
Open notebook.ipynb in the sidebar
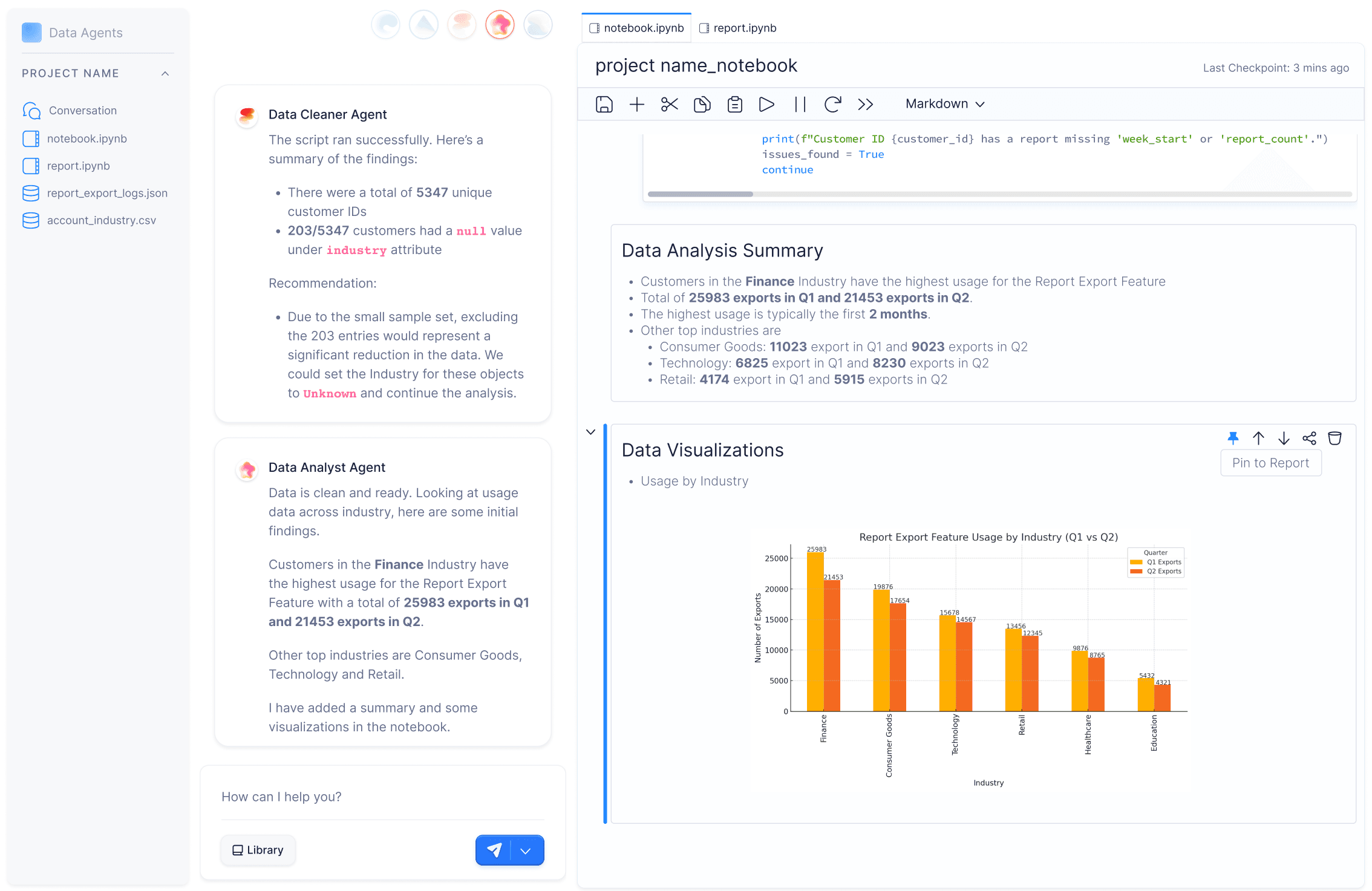click(75, 139)
